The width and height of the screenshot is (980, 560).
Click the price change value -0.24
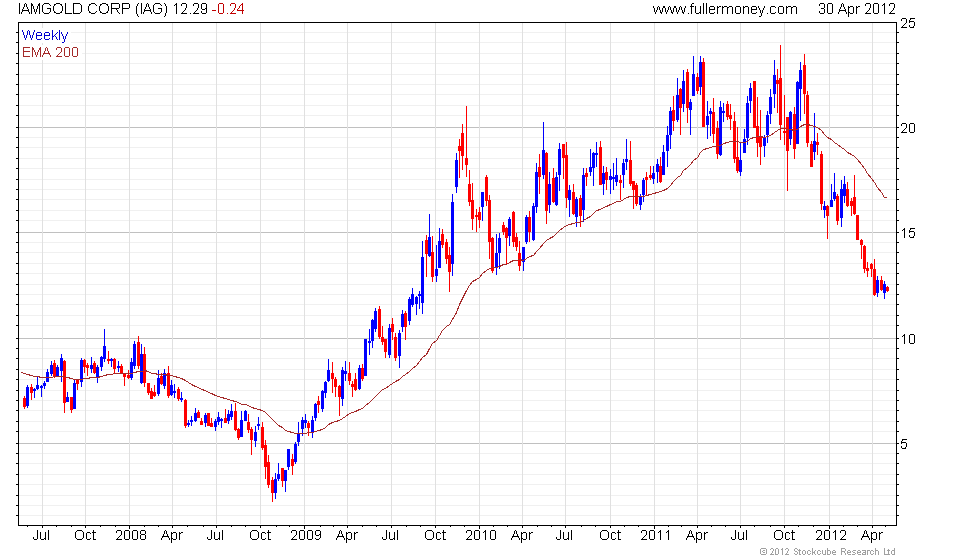tap(228, 9)
